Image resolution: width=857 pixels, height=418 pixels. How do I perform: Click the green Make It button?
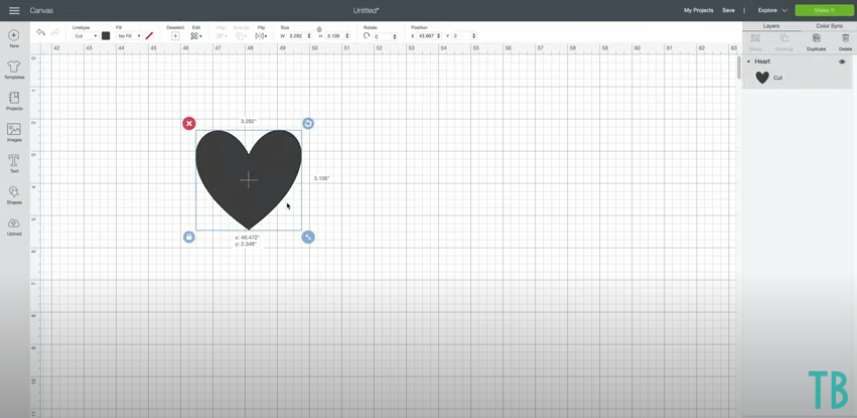[x=824, y=10]
